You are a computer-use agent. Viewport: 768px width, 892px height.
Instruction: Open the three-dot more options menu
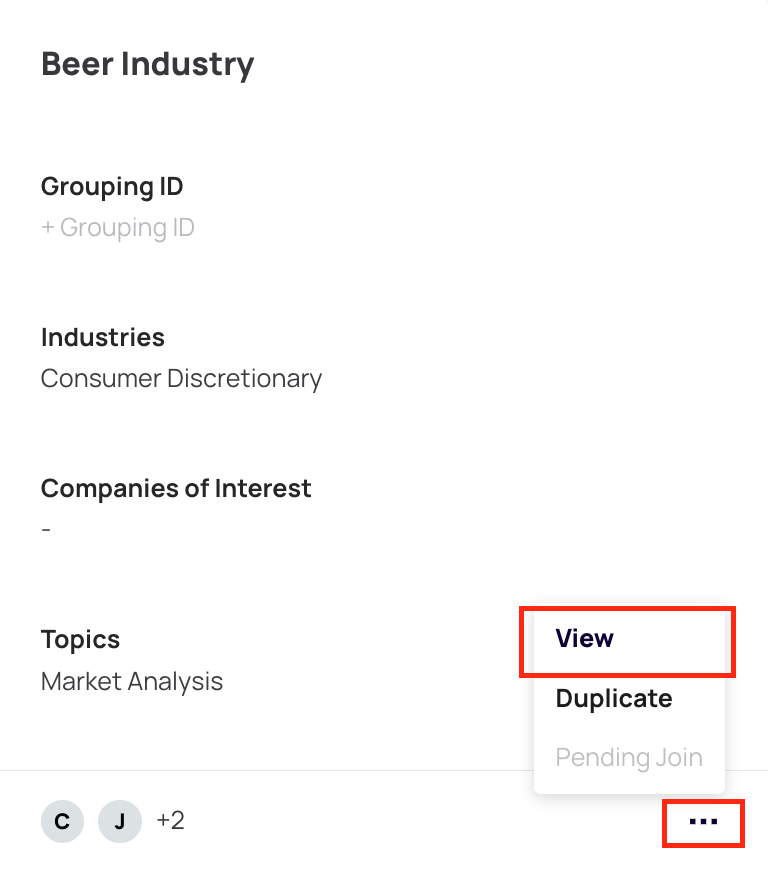(704, 822)
